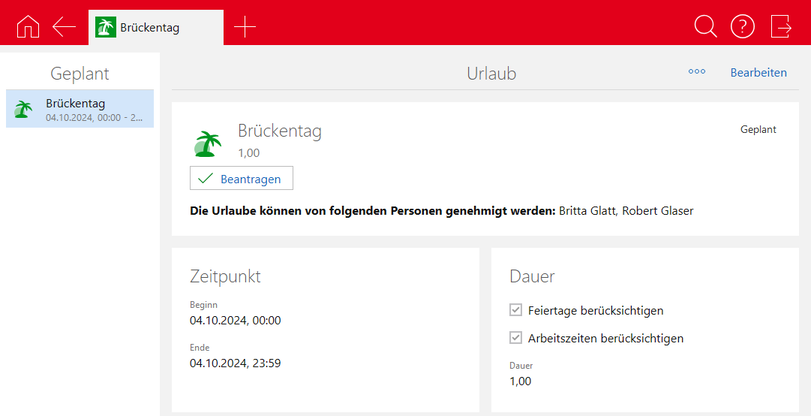Switch to the Brückentag tab
The image size is (811, 416).
click(150, 28)
